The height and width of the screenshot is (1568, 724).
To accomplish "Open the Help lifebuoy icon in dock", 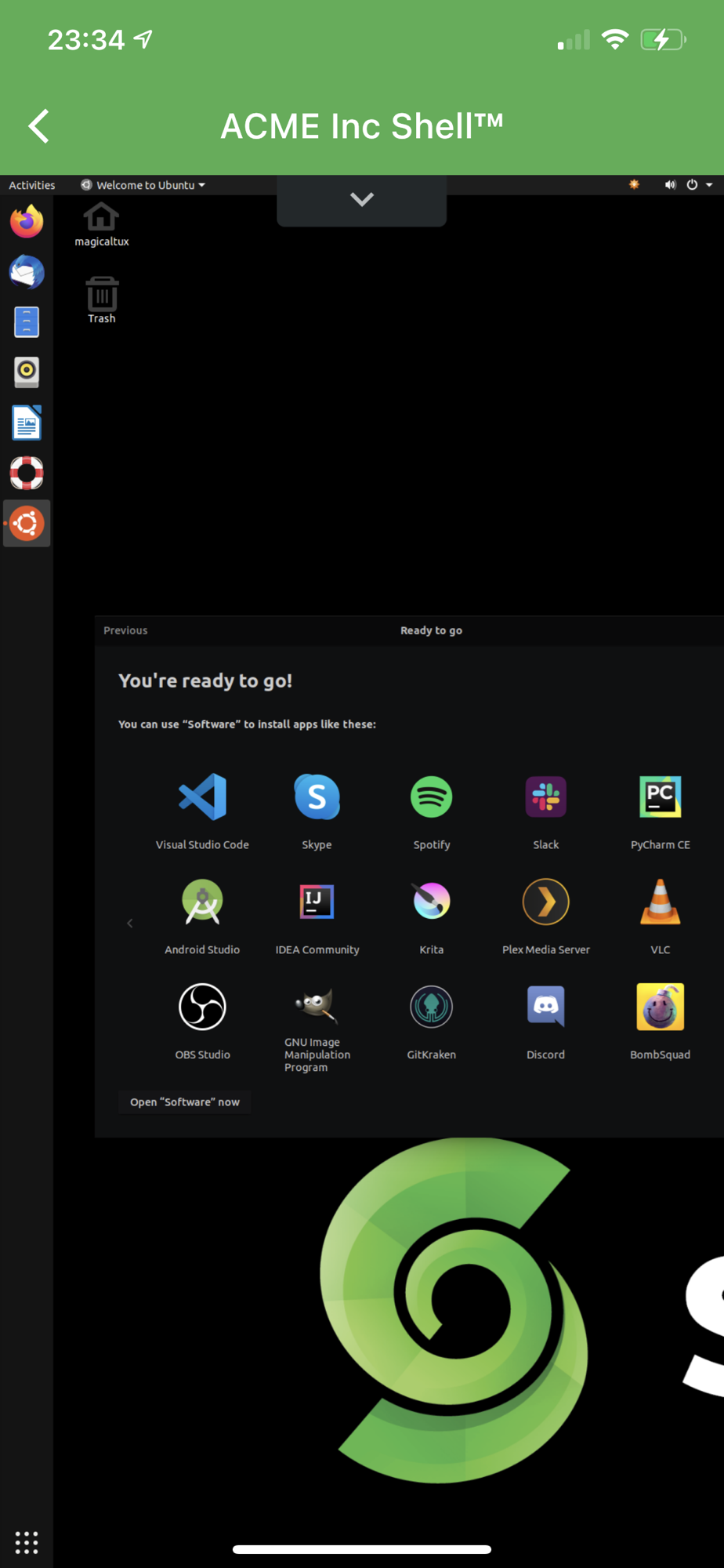I will click(27, 473).
